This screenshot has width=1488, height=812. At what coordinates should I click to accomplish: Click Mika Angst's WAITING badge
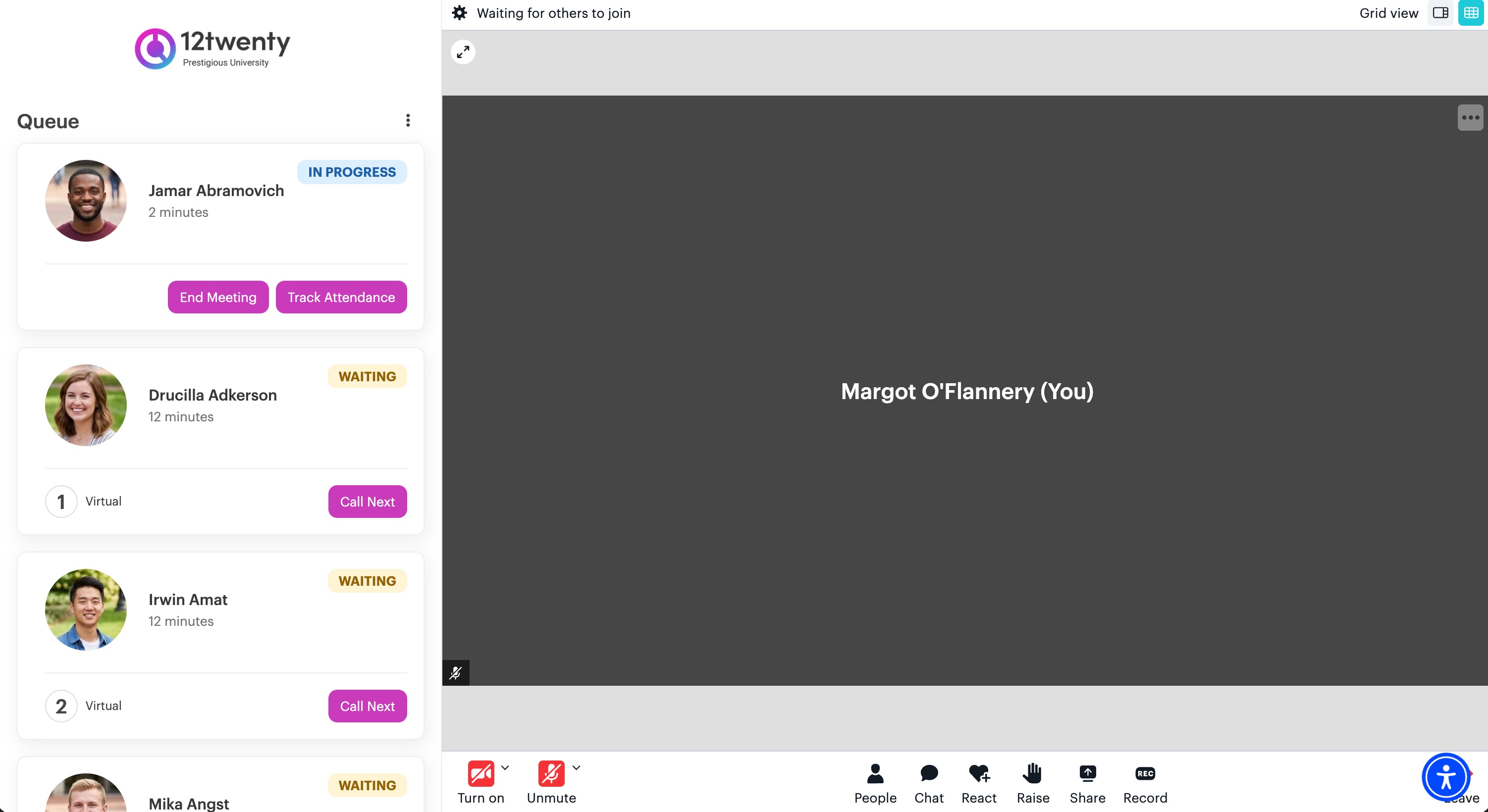click(x=368, y=785)
